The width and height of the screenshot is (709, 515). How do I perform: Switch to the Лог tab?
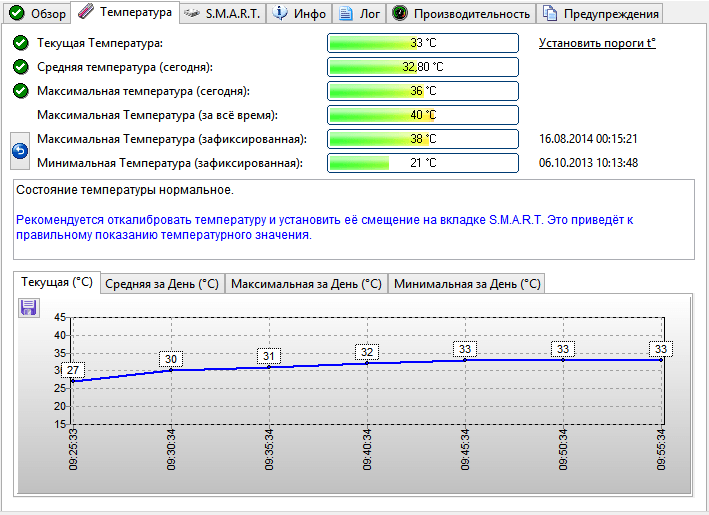pos(359,14)
